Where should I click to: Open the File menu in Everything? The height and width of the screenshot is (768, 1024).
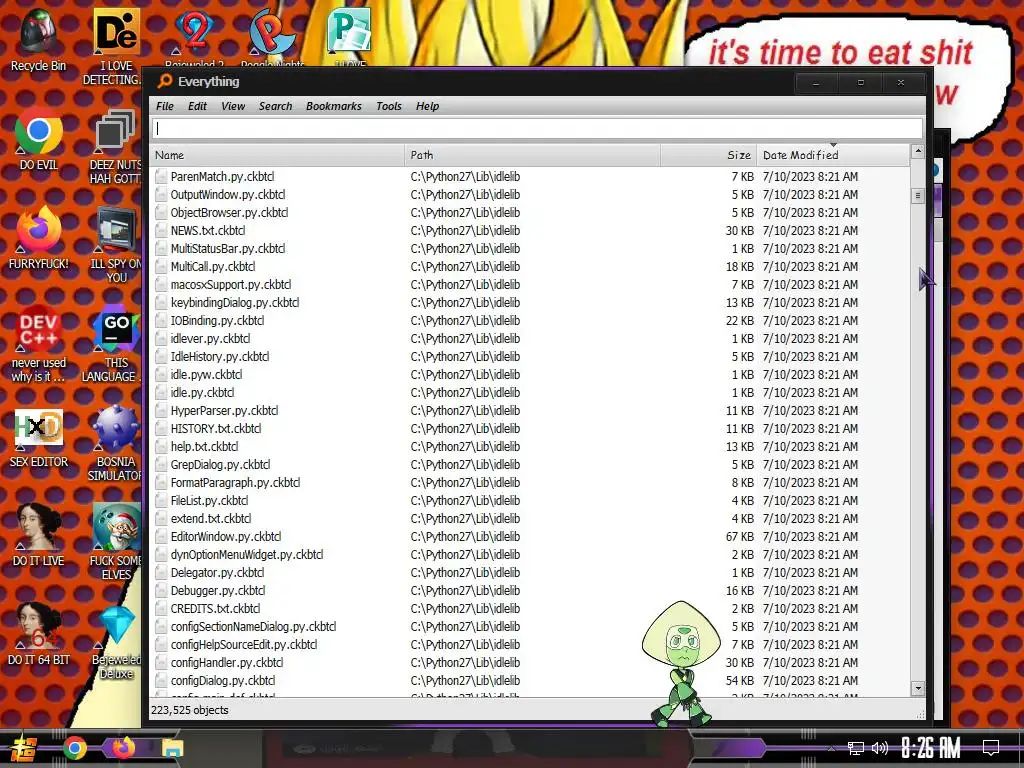[x=165, y=106]
